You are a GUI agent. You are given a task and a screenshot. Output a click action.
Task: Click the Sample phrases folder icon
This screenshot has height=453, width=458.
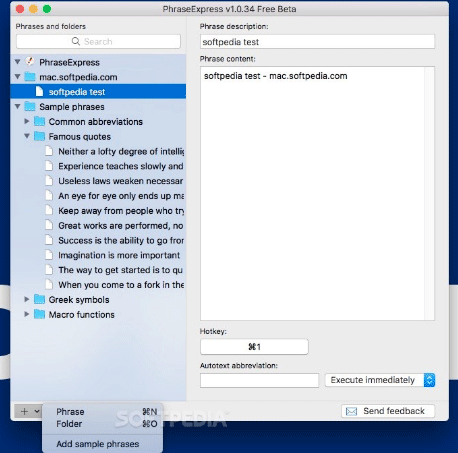(30, 107)
